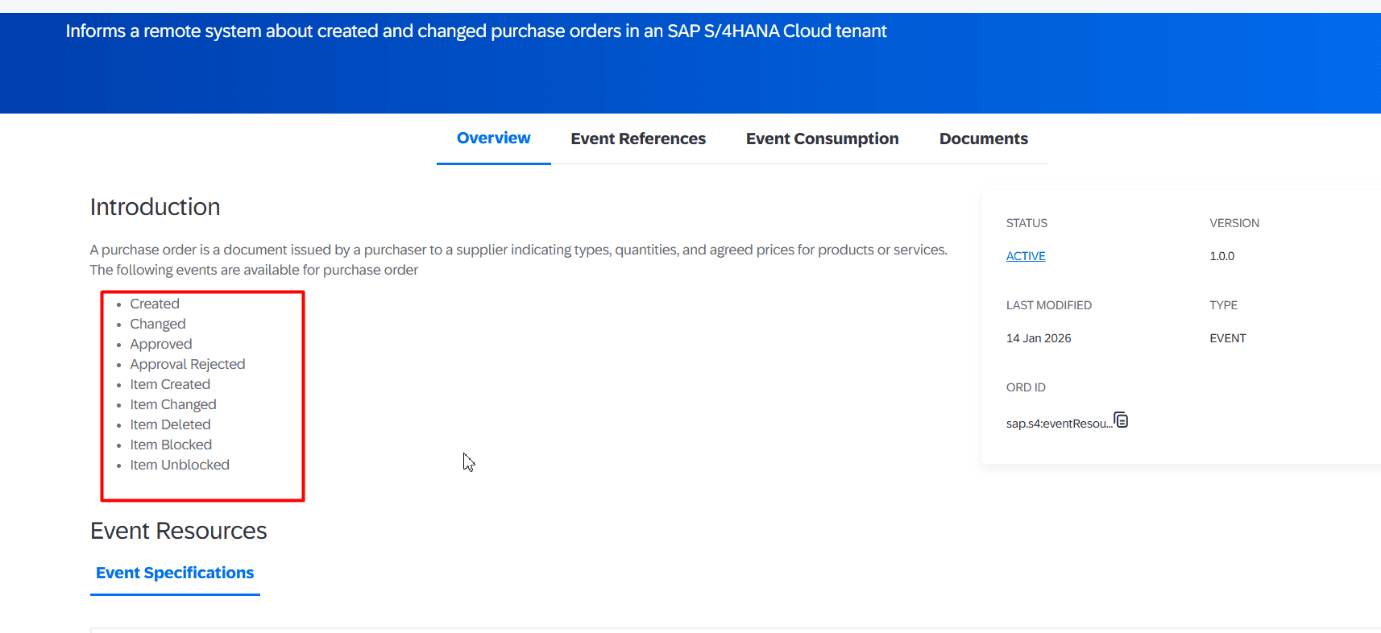Open the Event References tab
The height and width of the screenshot is (633, 1381).
[638, 139]
